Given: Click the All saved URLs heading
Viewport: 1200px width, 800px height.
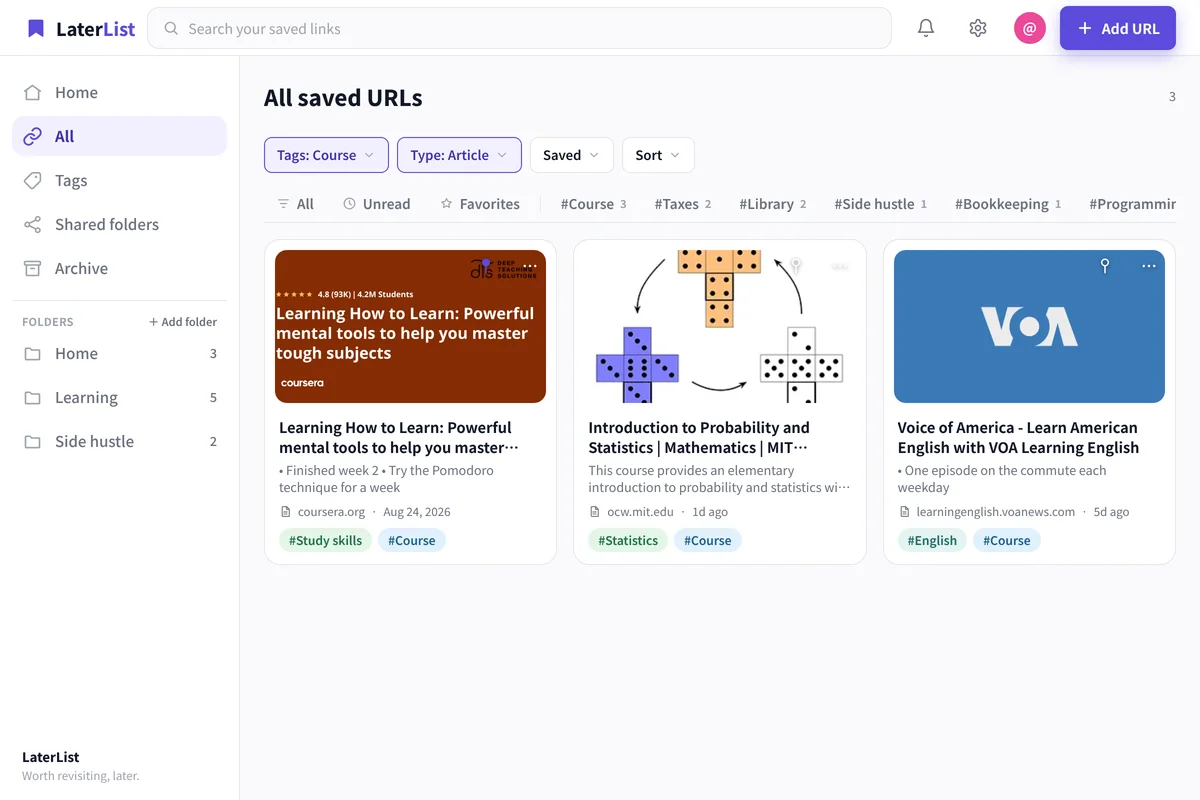Looking at the screenshot, I should 343,98.
